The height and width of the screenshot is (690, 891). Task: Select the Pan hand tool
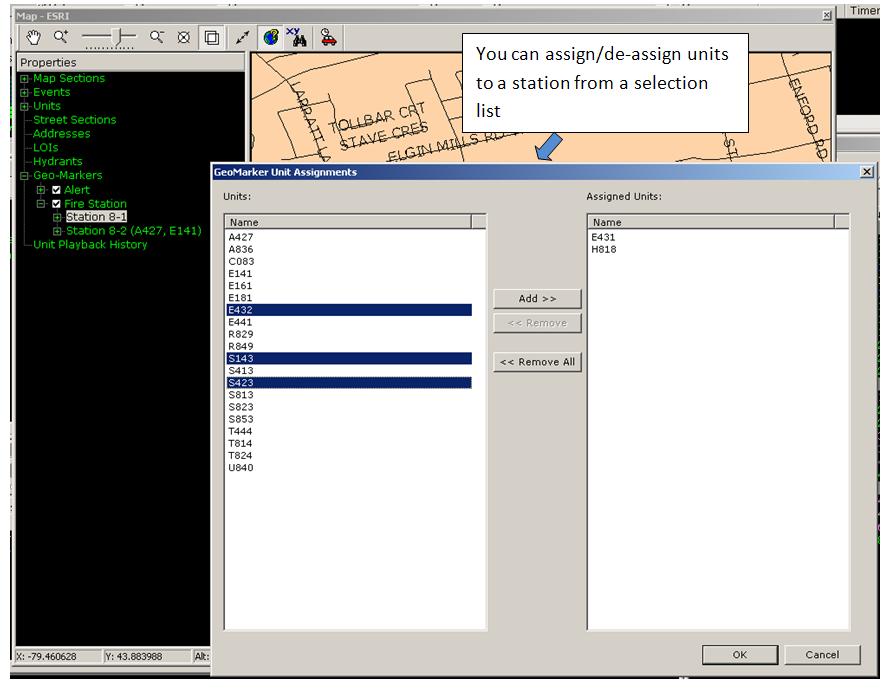(33, 37)
